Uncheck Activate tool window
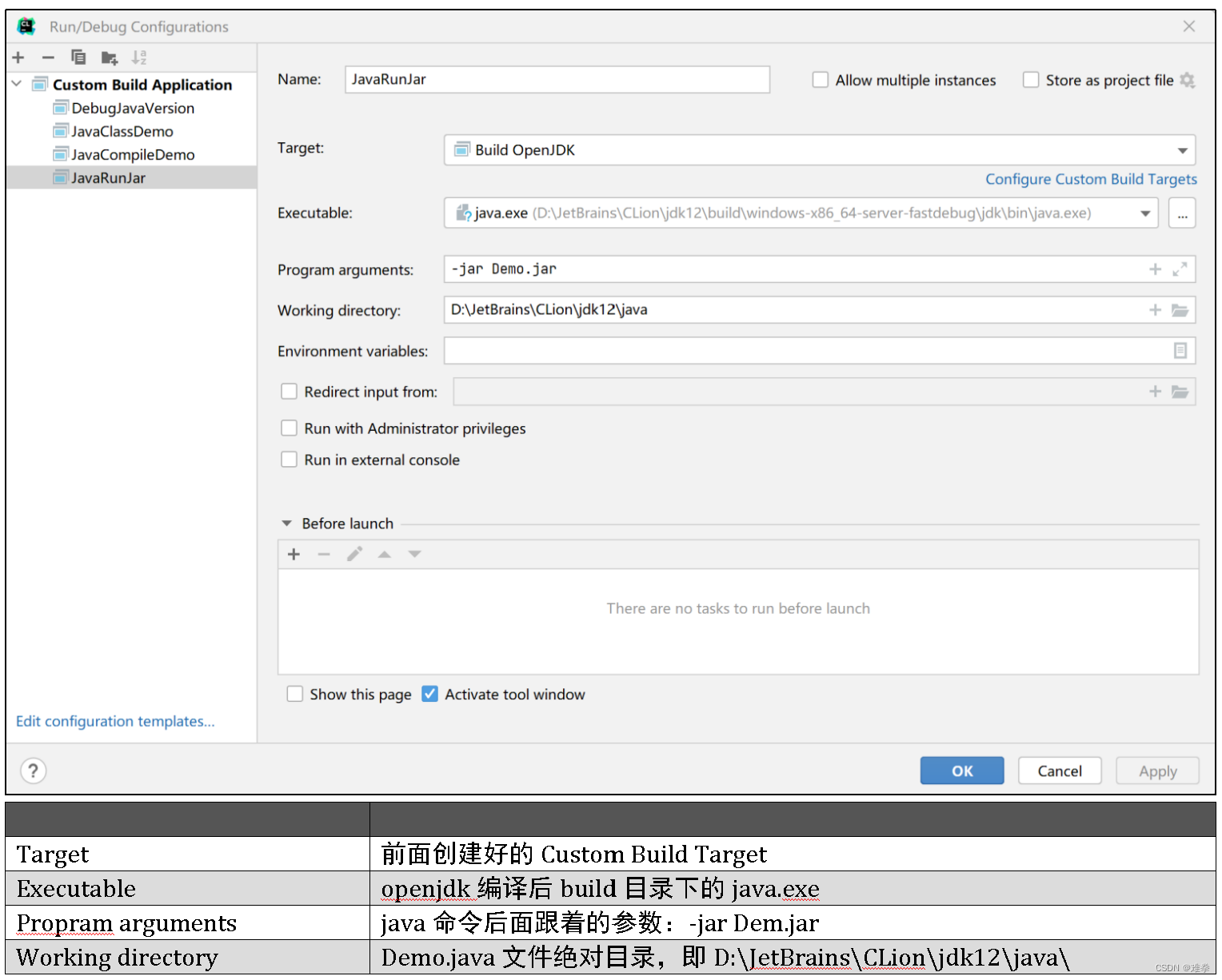The image size is (1222, 980). [430, 694]
